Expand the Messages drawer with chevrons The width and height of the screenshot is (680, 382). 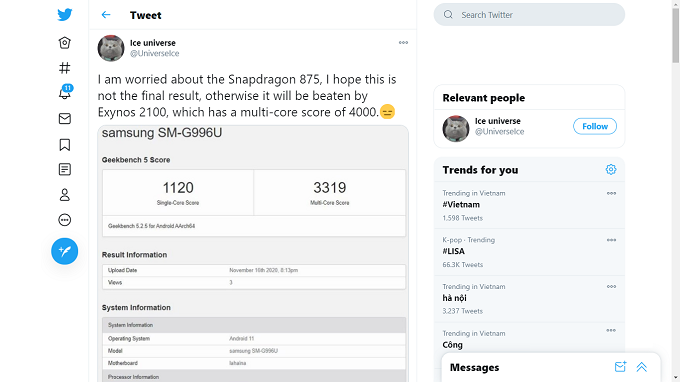click(x=641, y=367)
